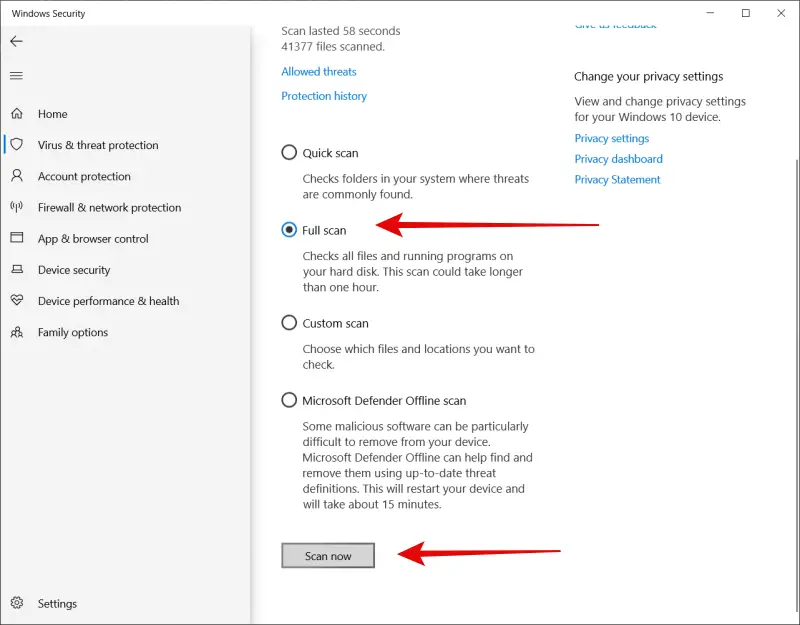Open the Allowed threats link
The image size is (800, 625).
319,71
